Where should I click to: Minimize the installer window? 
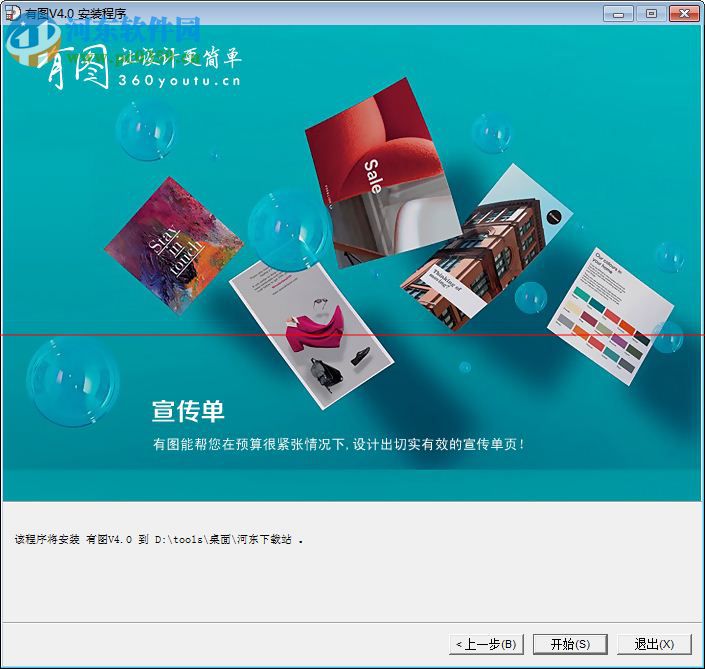[x=618, y=13]
